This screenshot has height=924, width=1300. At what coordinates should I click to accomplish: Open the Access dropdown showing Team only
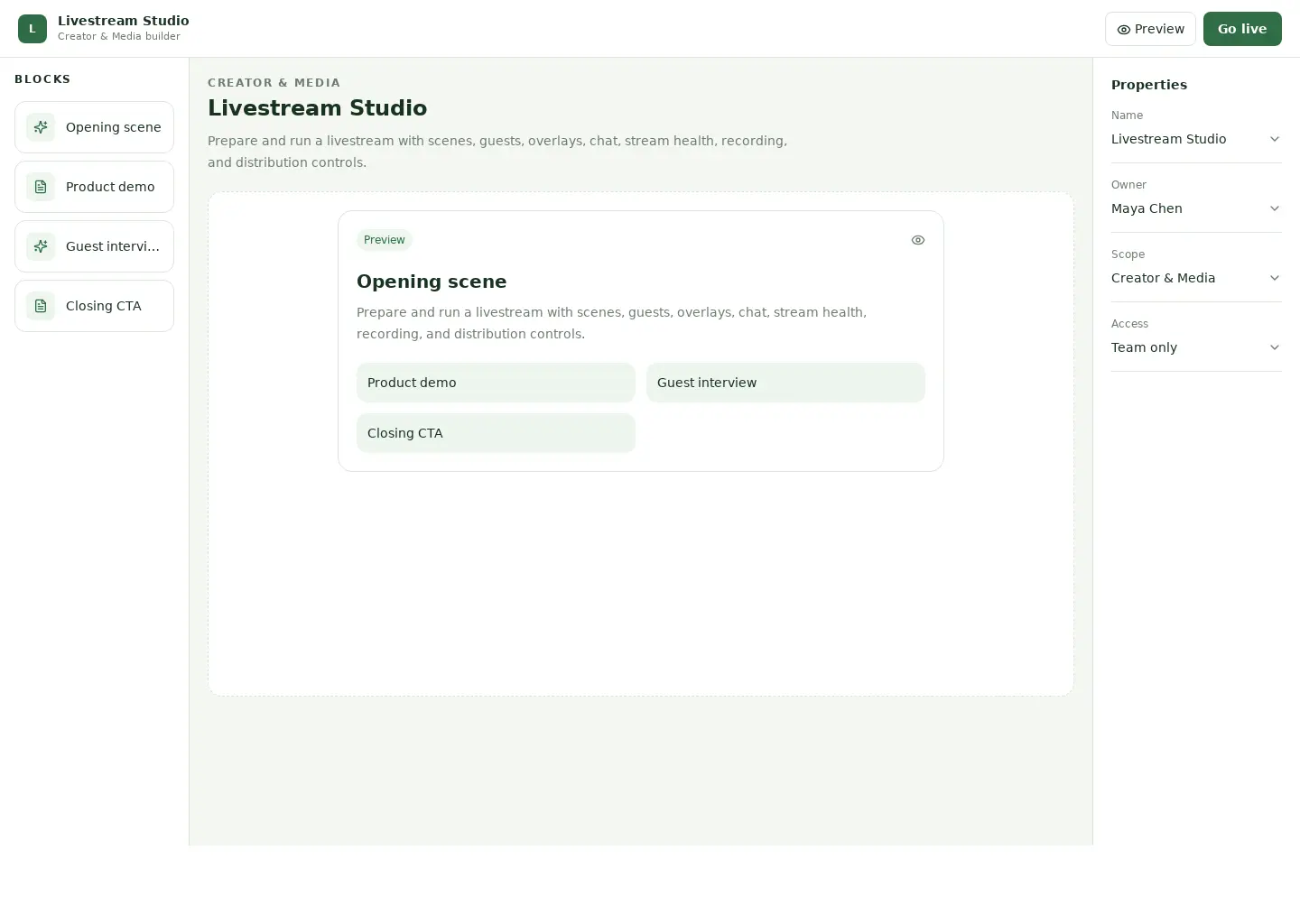[1196, 347]
